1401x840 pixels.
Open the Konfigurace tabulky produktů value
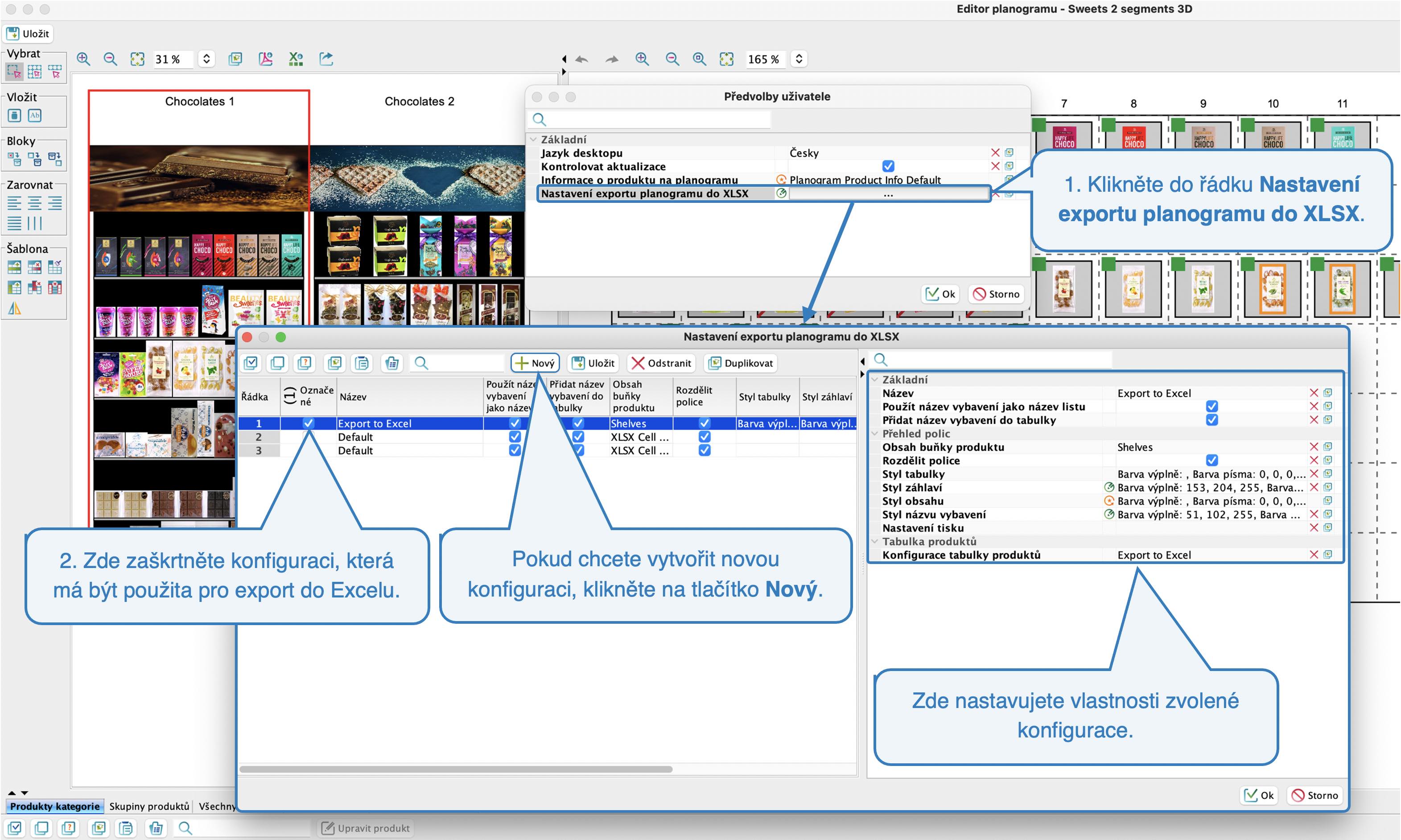tap(1211, 555)
